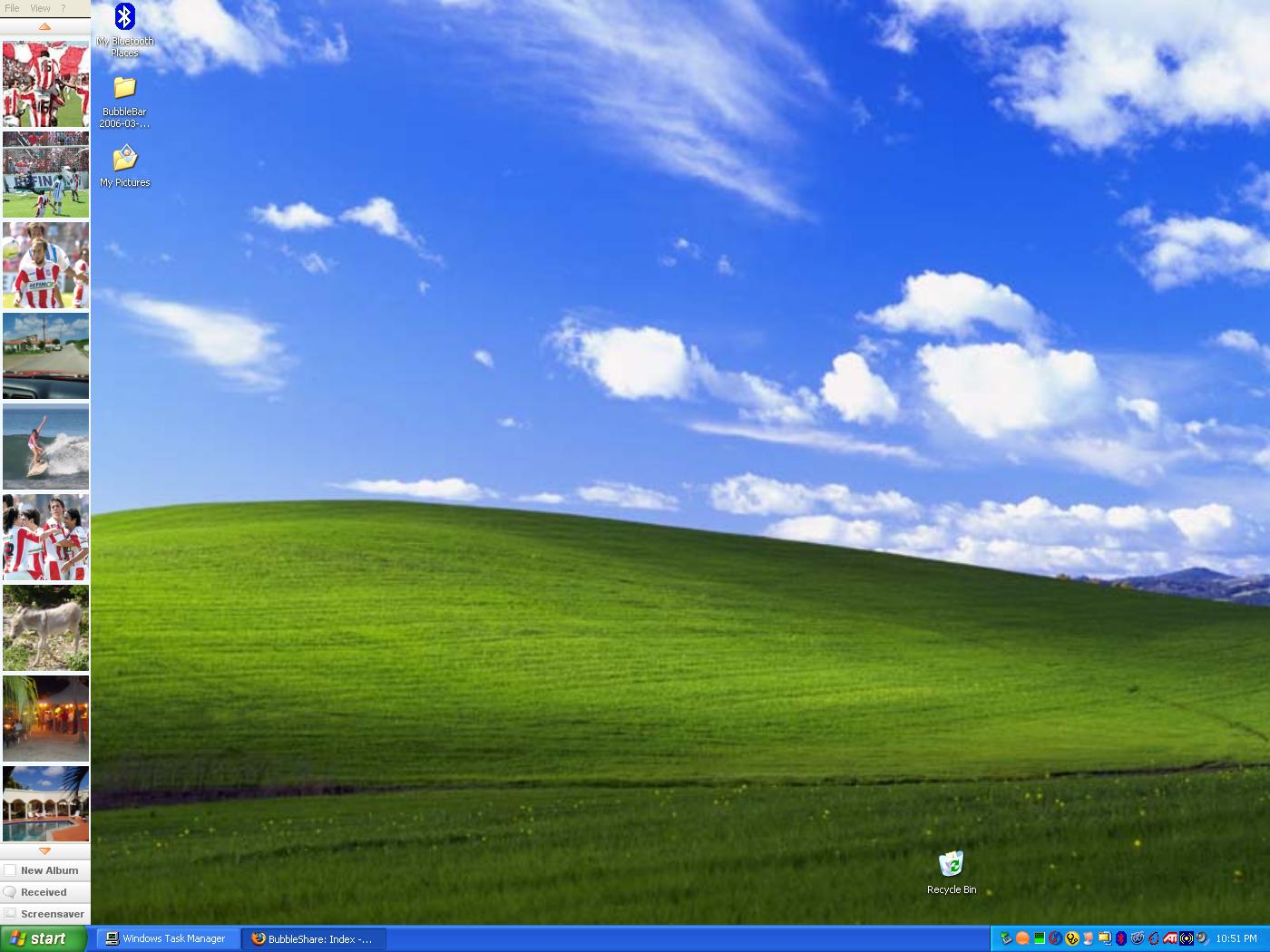Select the My Pictures desktop icon

click(x=125, y=166)
